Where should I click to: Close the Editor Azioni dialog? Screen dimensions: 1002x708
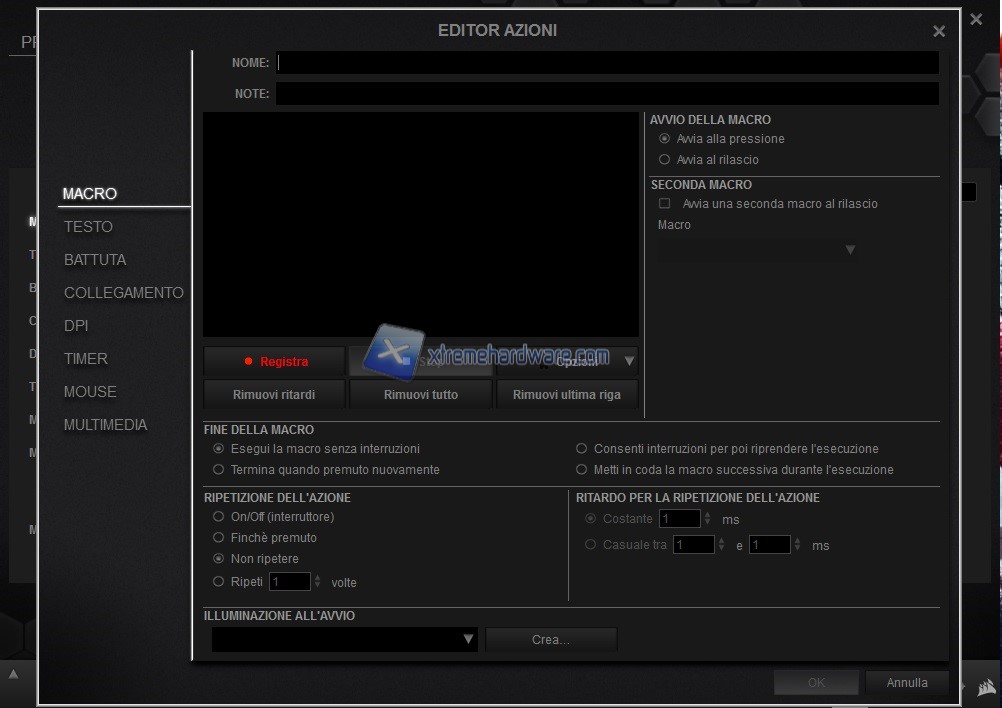click(938, 31)
